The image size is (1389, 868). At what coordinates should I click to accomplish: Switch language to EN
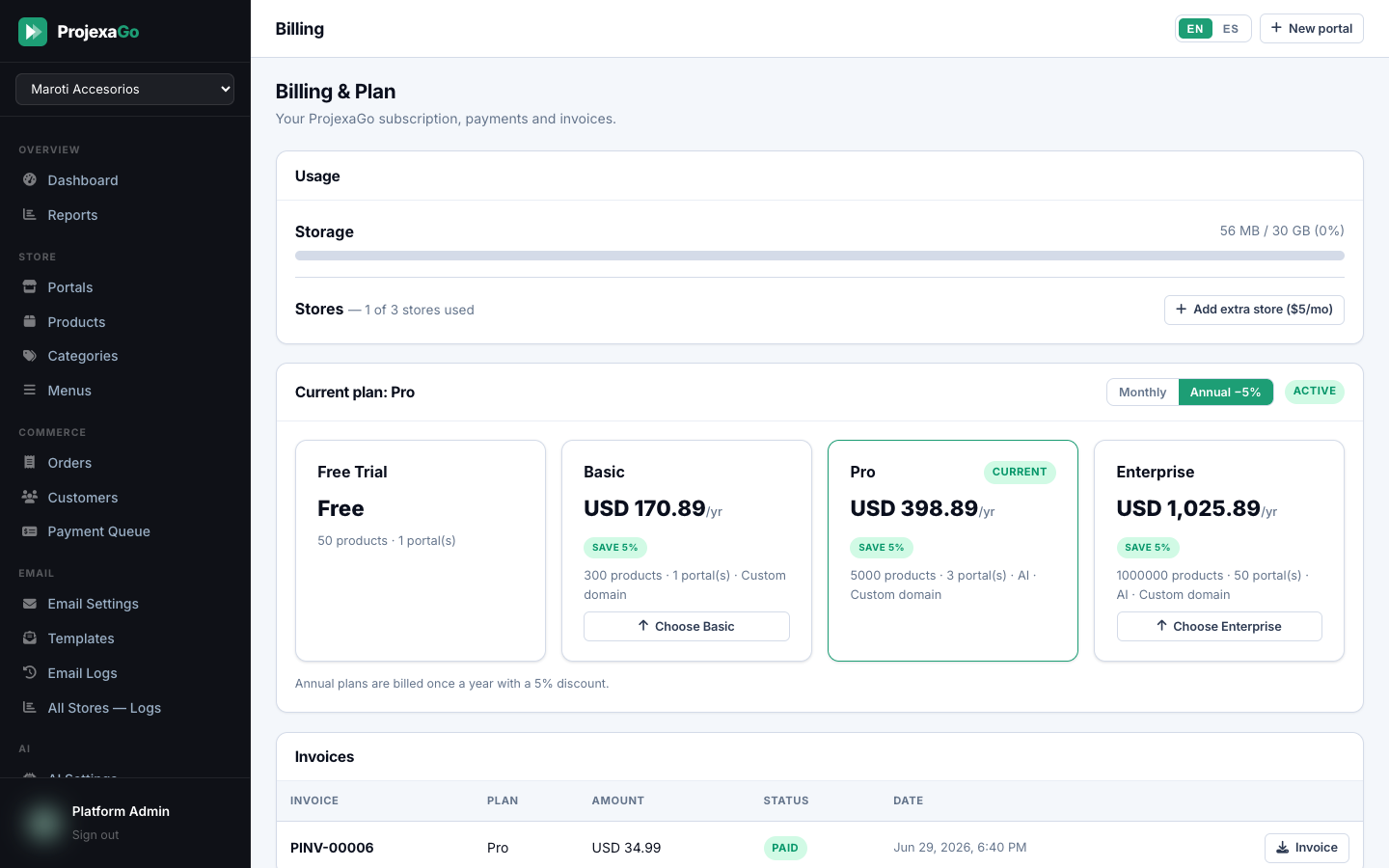pos(1195,29)
